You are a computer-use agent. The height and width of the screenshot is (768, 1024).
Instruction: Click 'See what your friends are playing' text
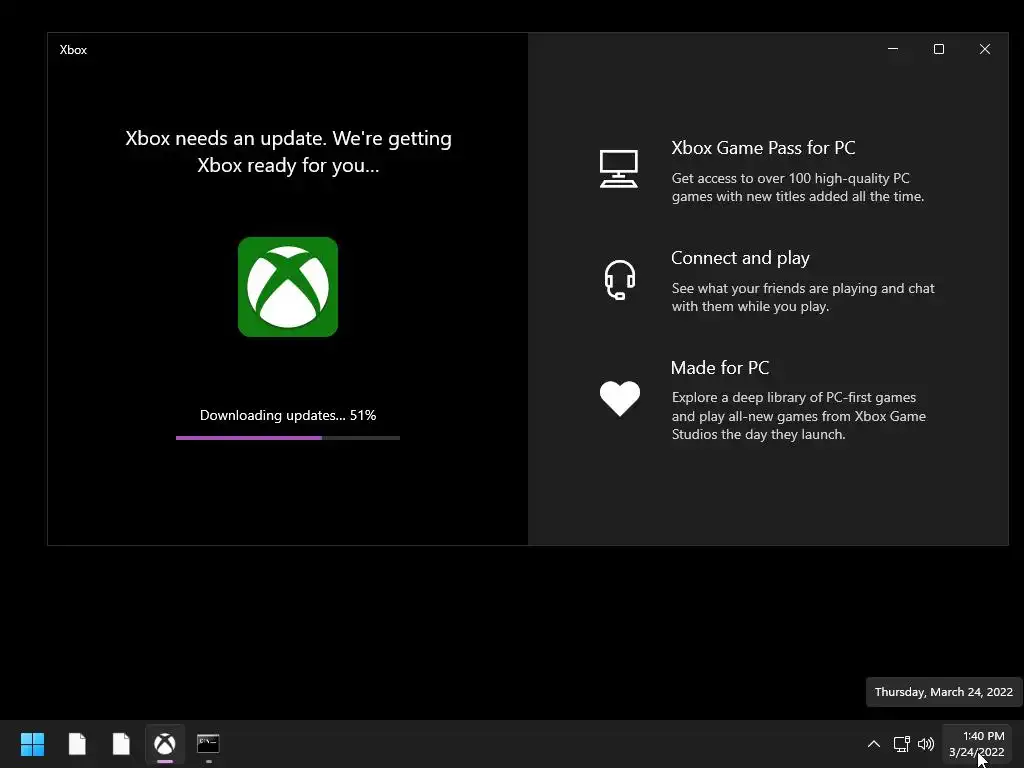pyautogui.click(x=803, y=297)
